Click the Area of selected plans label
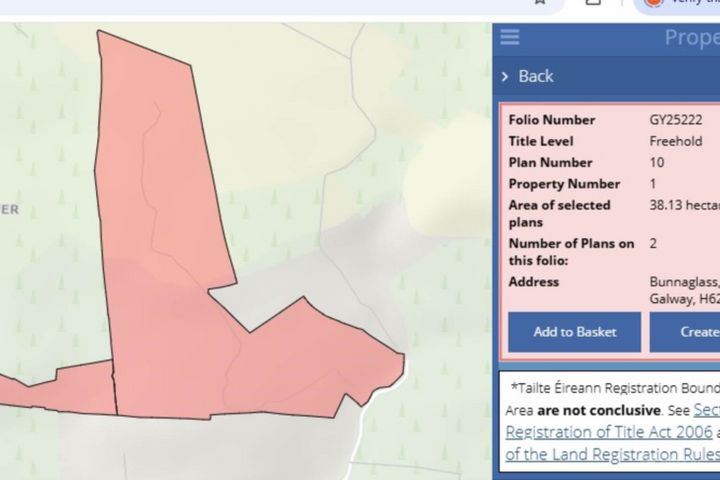 (559, 214)
